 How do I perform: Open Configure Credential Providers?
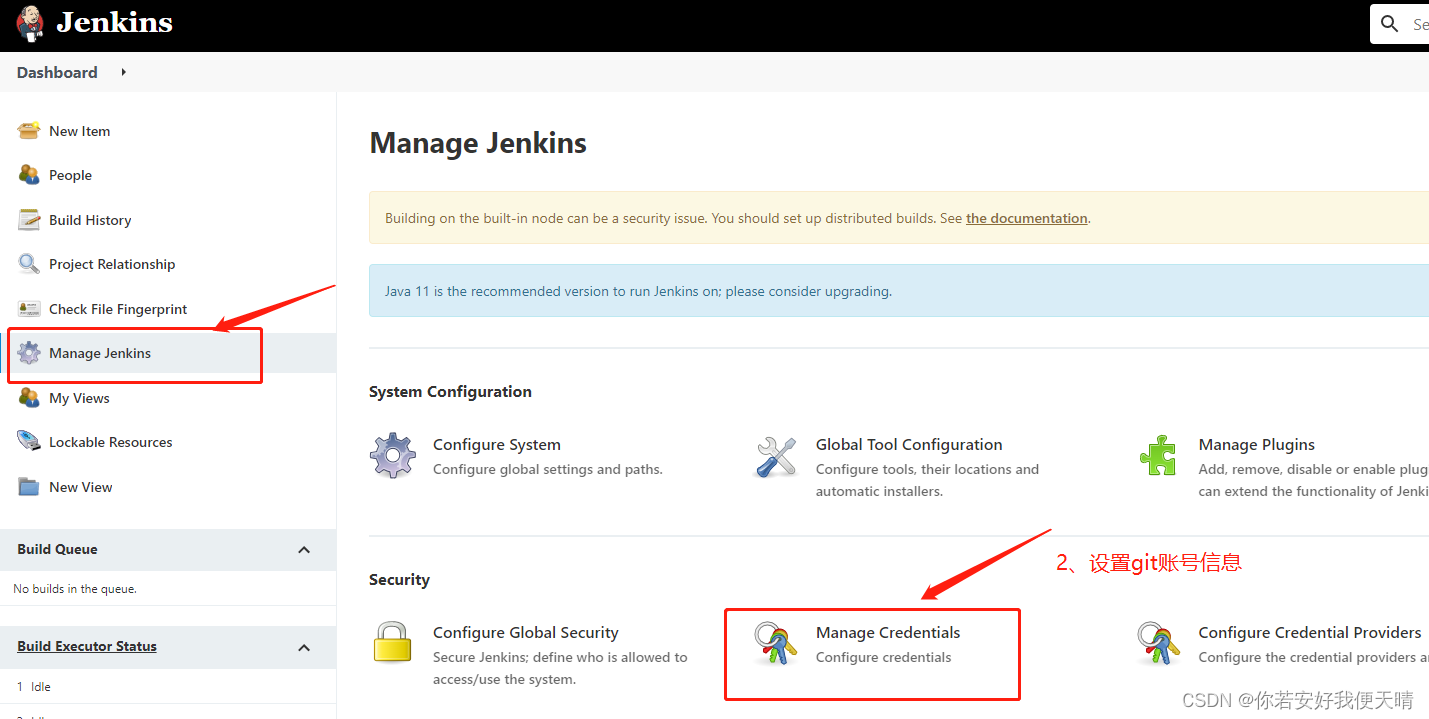tap(1310, 633)
